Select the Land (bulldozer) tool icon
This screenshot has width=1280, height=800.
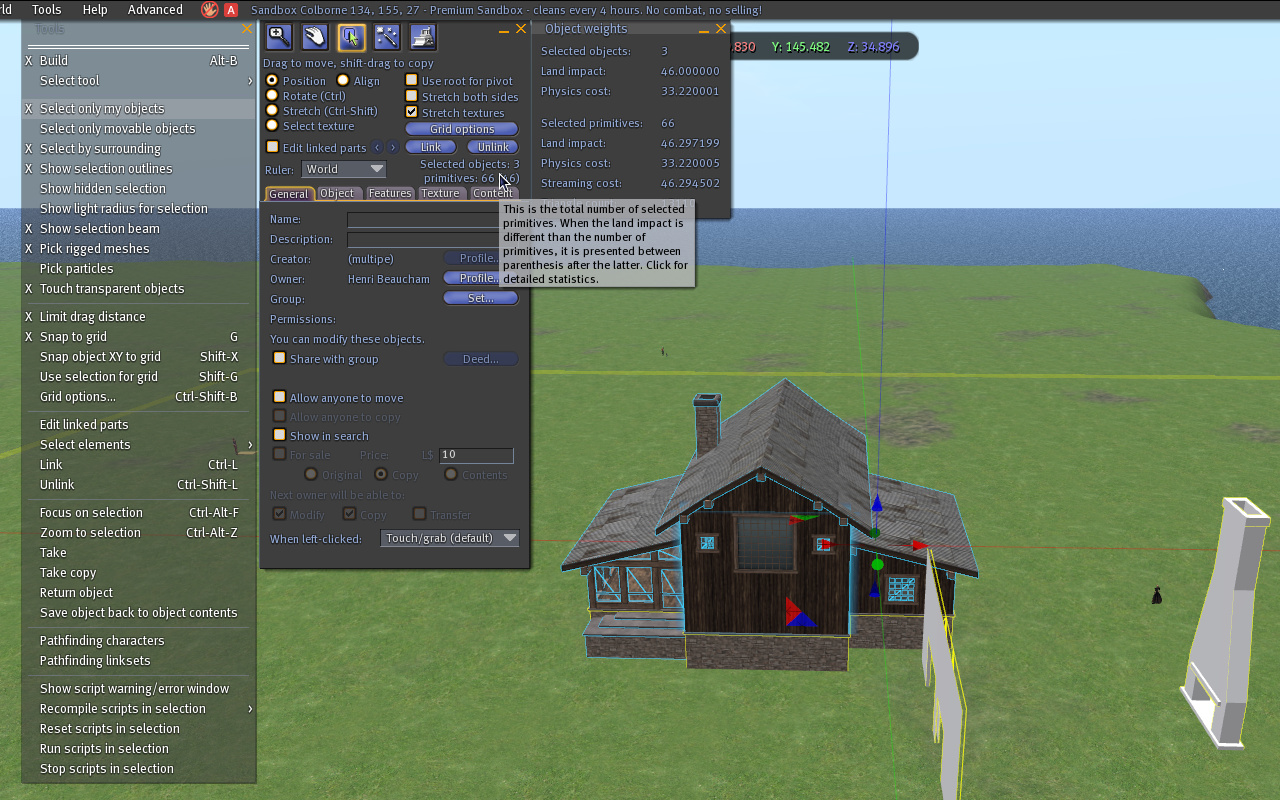click(423, 37)
